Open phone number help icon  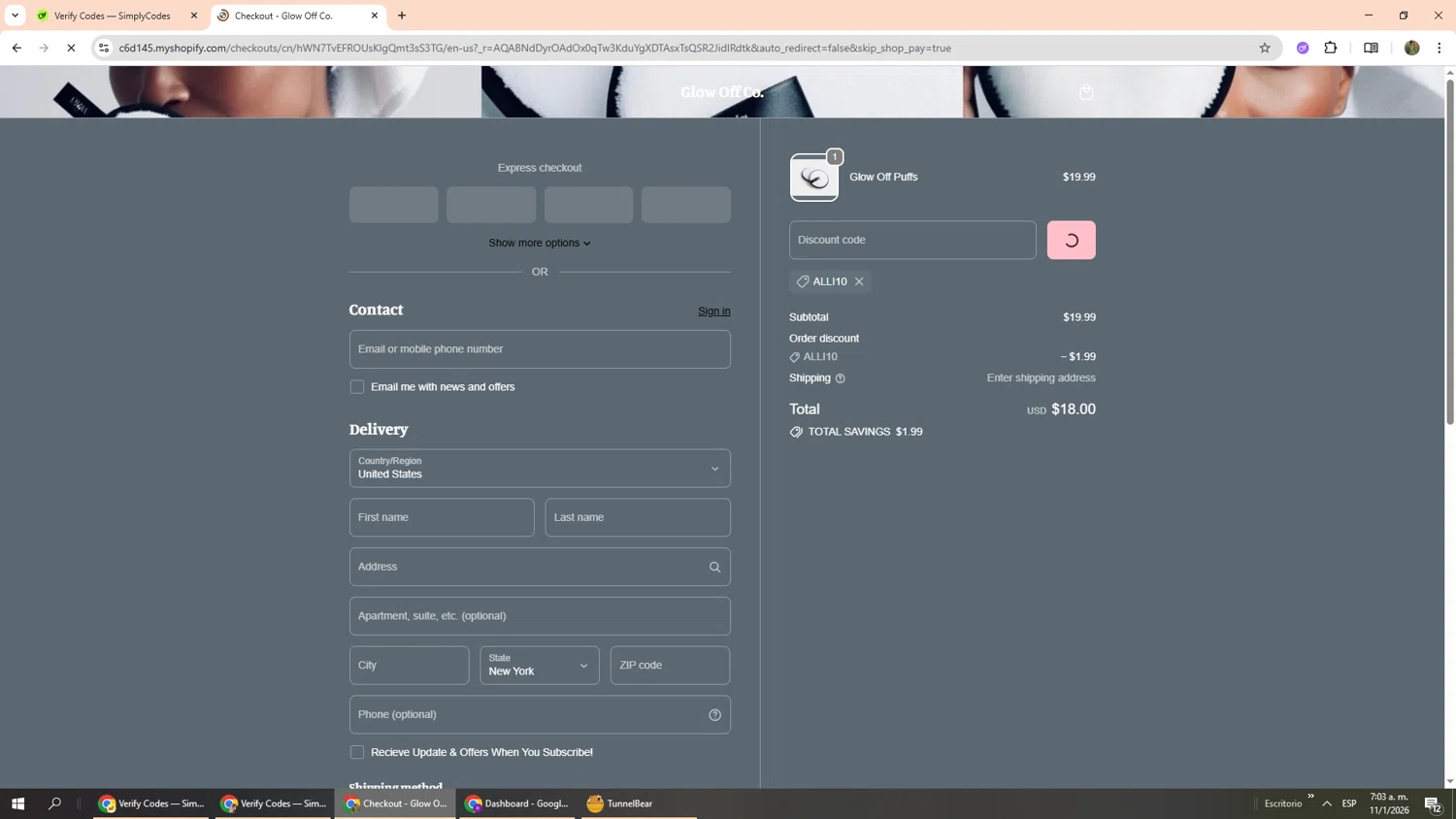714,715
